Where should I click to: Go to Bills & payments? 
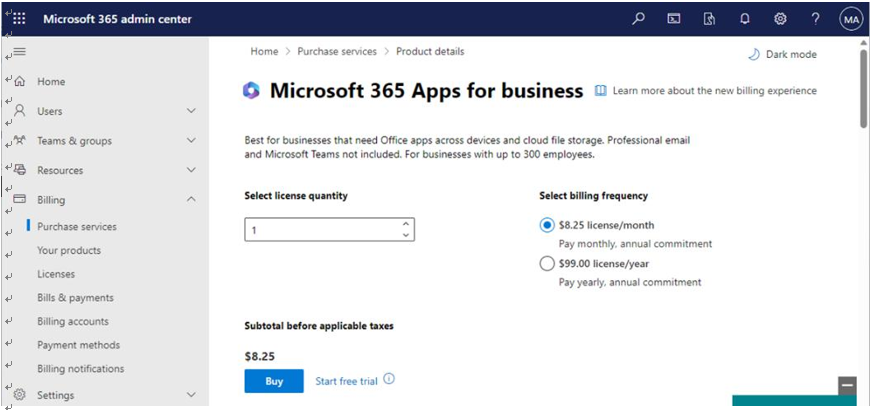click(75, 298)
